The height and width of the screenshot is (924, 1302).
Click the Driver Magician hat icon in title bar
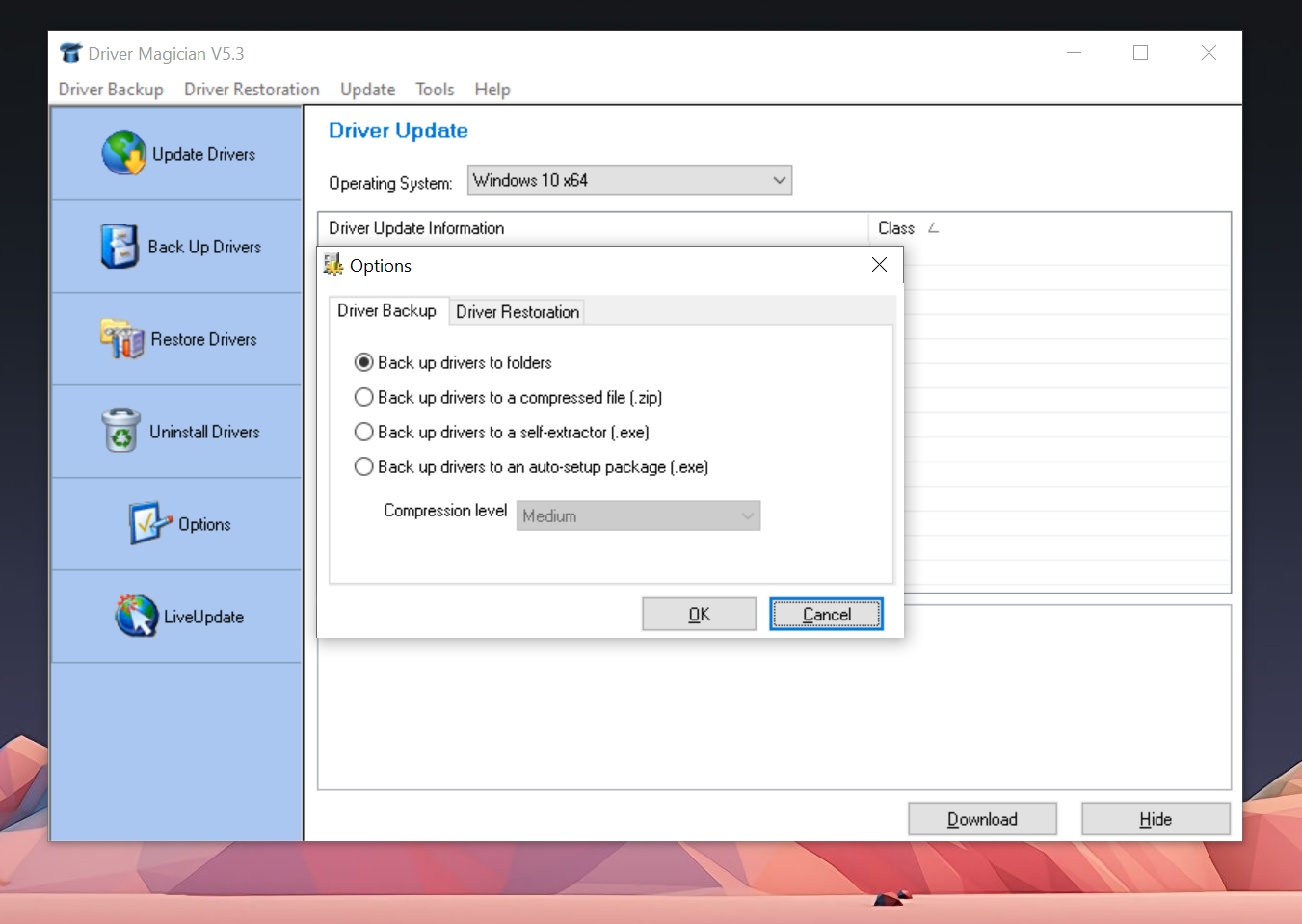click(71, 53)
